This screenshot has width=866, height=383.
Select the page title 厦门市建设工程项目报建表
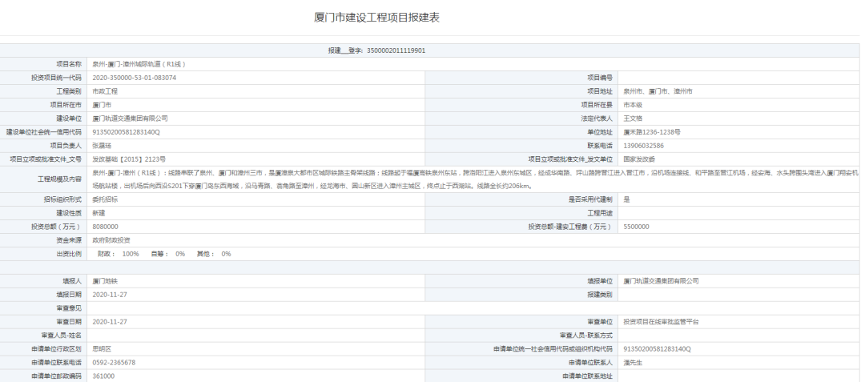coord(377,18)
